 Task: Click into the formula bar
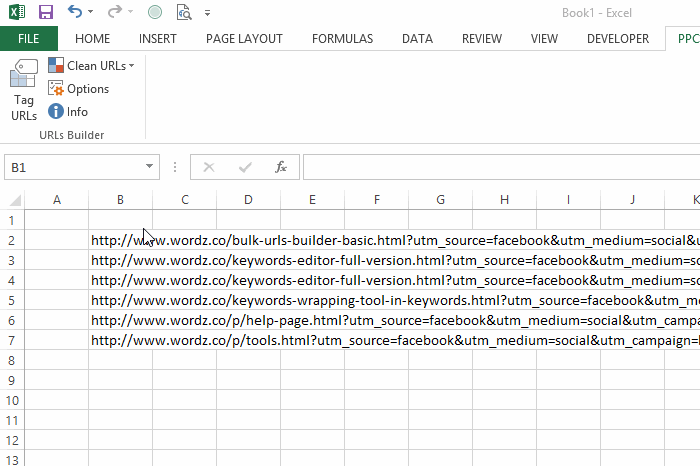coord(501,167)
